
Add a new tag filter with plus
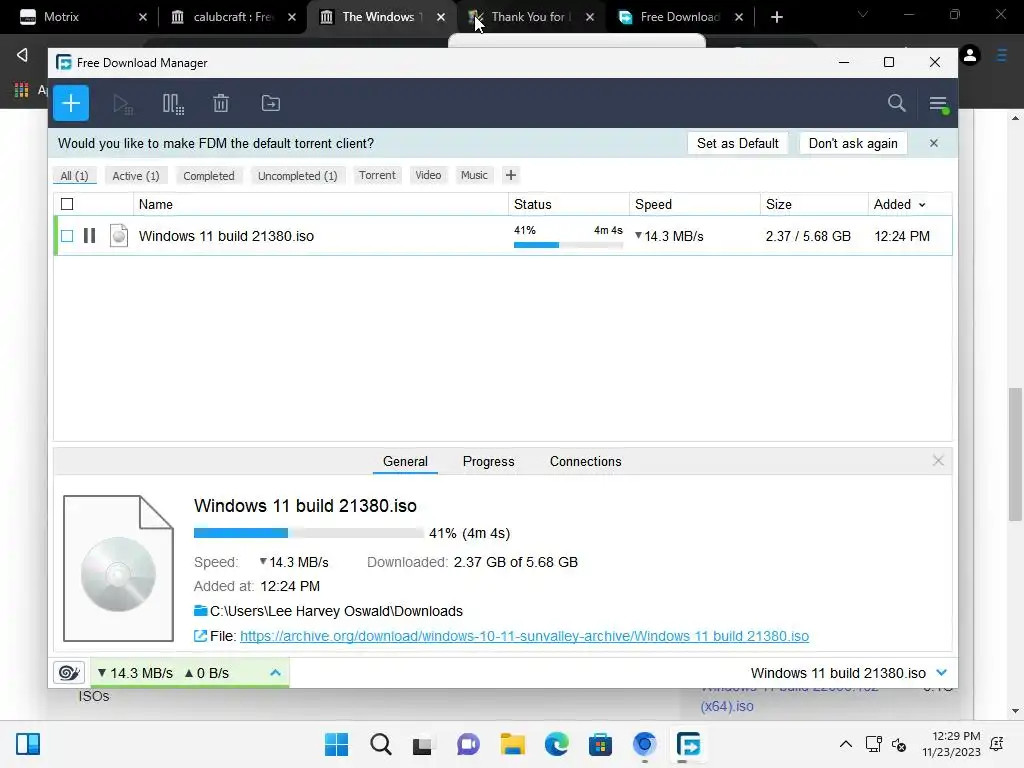coord(511,175)
